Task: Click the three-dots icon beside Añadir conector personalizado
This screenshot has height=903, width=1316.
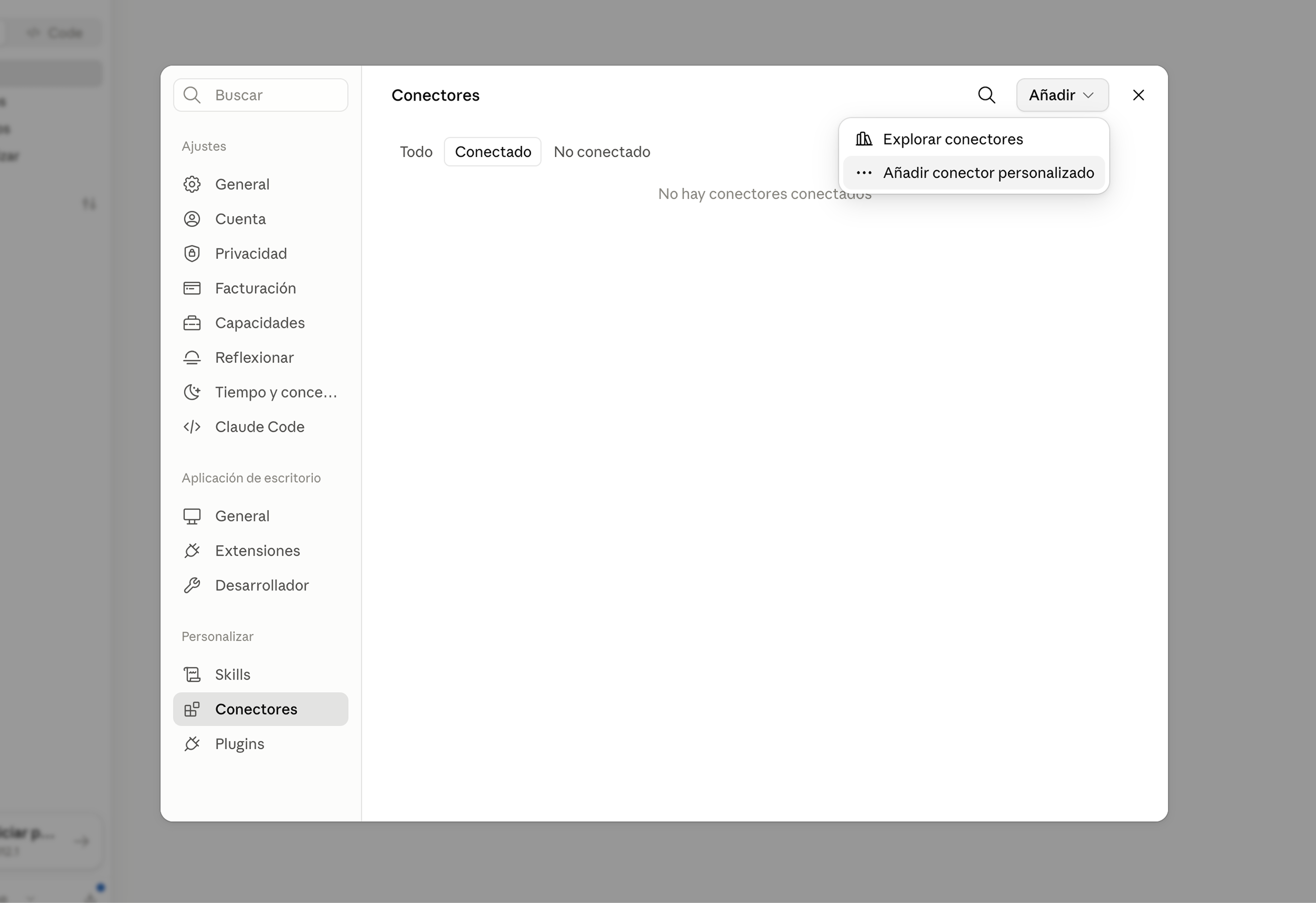Action: click(864, 173)
